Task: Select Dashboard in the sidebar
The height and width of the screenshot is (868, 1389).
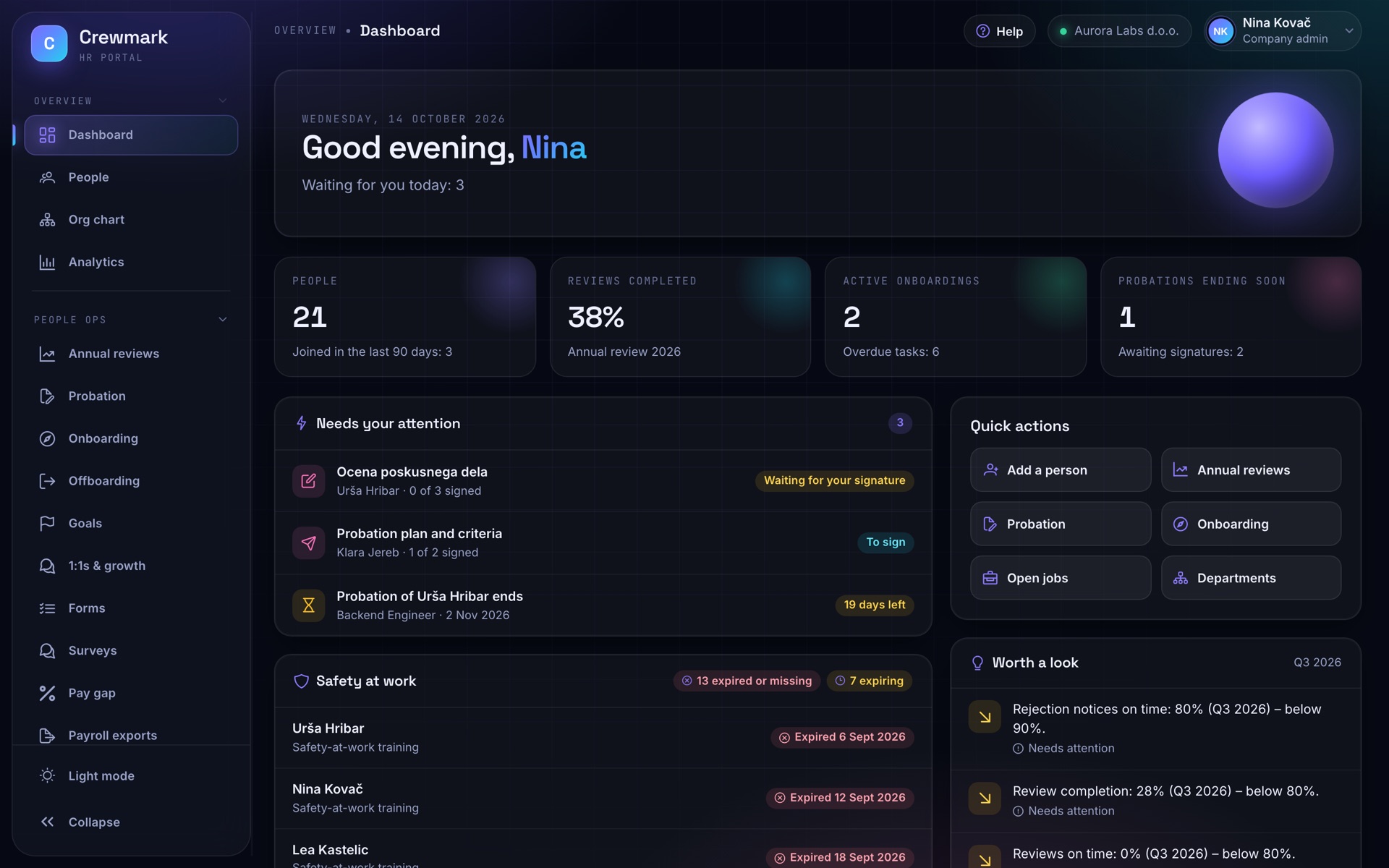Action: pyautogui.click(x=131, y=135)
